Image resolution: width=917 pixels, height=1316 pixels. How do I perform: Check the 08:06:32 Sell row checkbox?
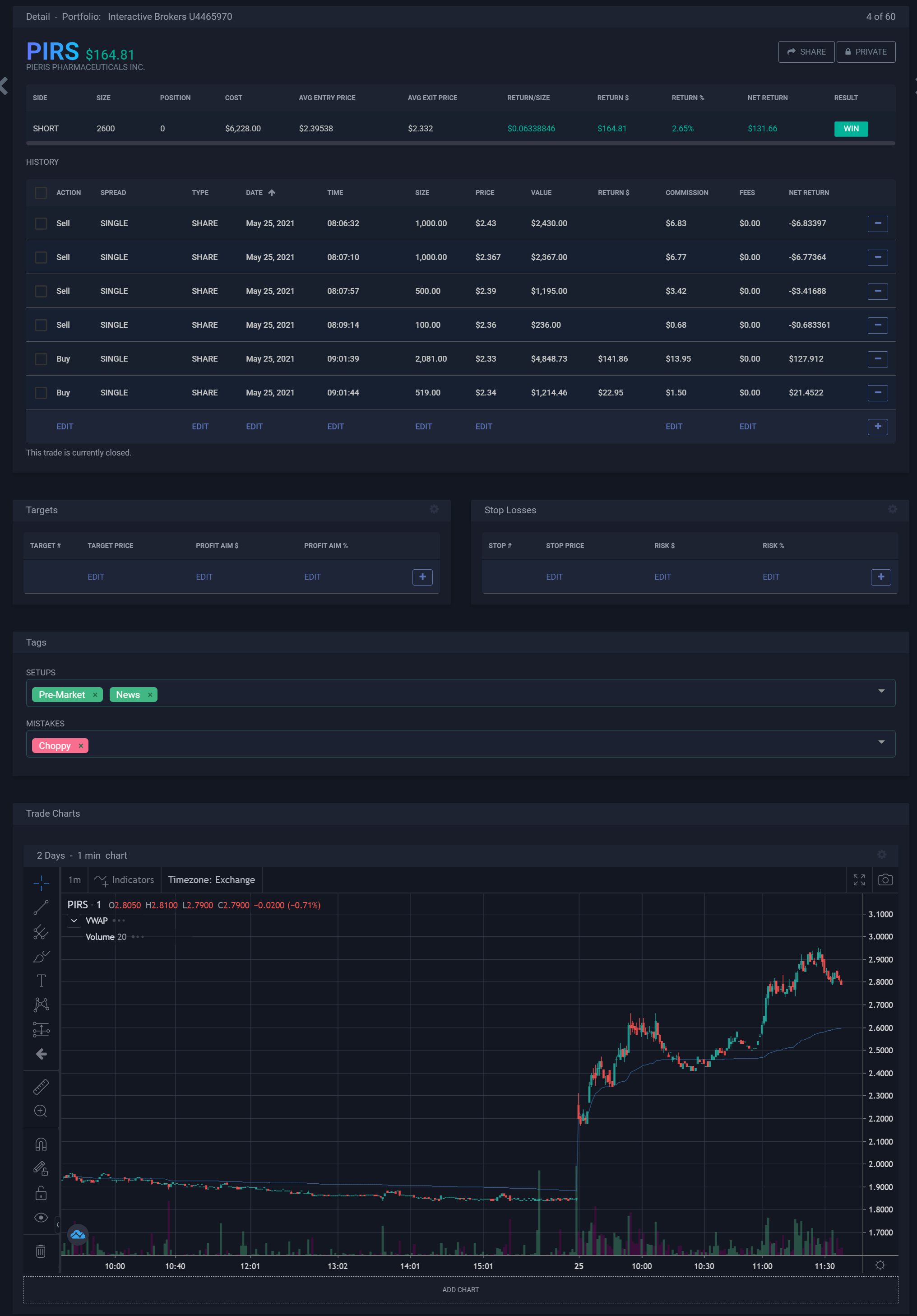tap(41, 223)
